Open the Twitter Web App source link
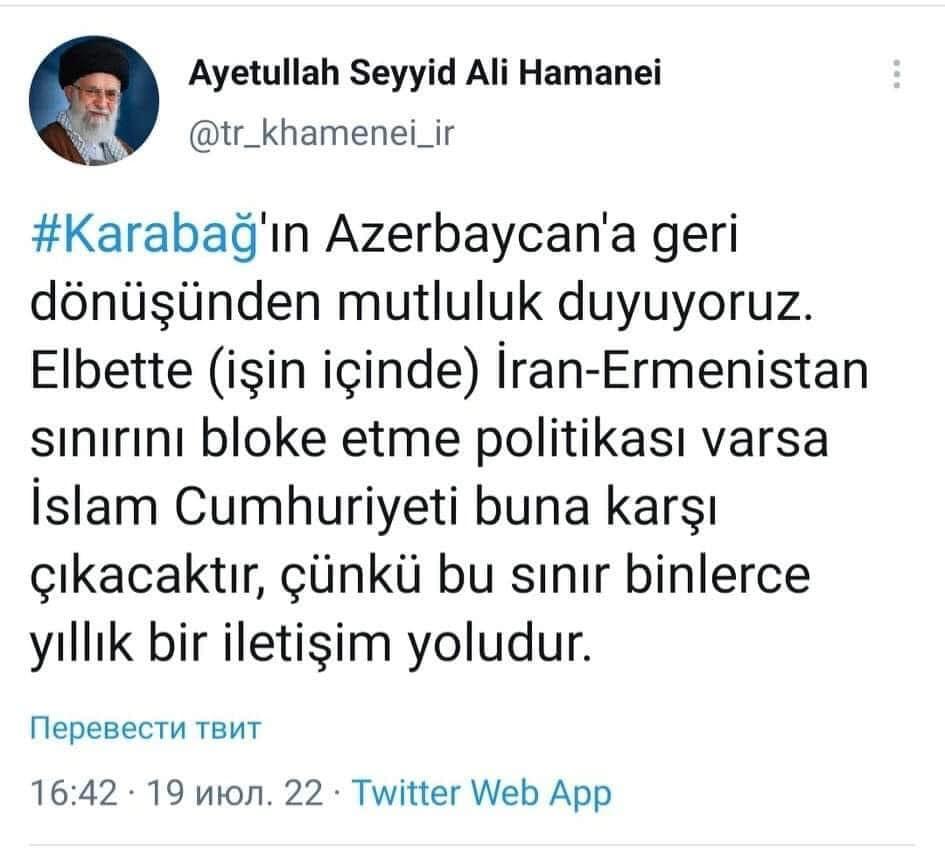This screenshot has height=856, width=945. pos(482,793)
